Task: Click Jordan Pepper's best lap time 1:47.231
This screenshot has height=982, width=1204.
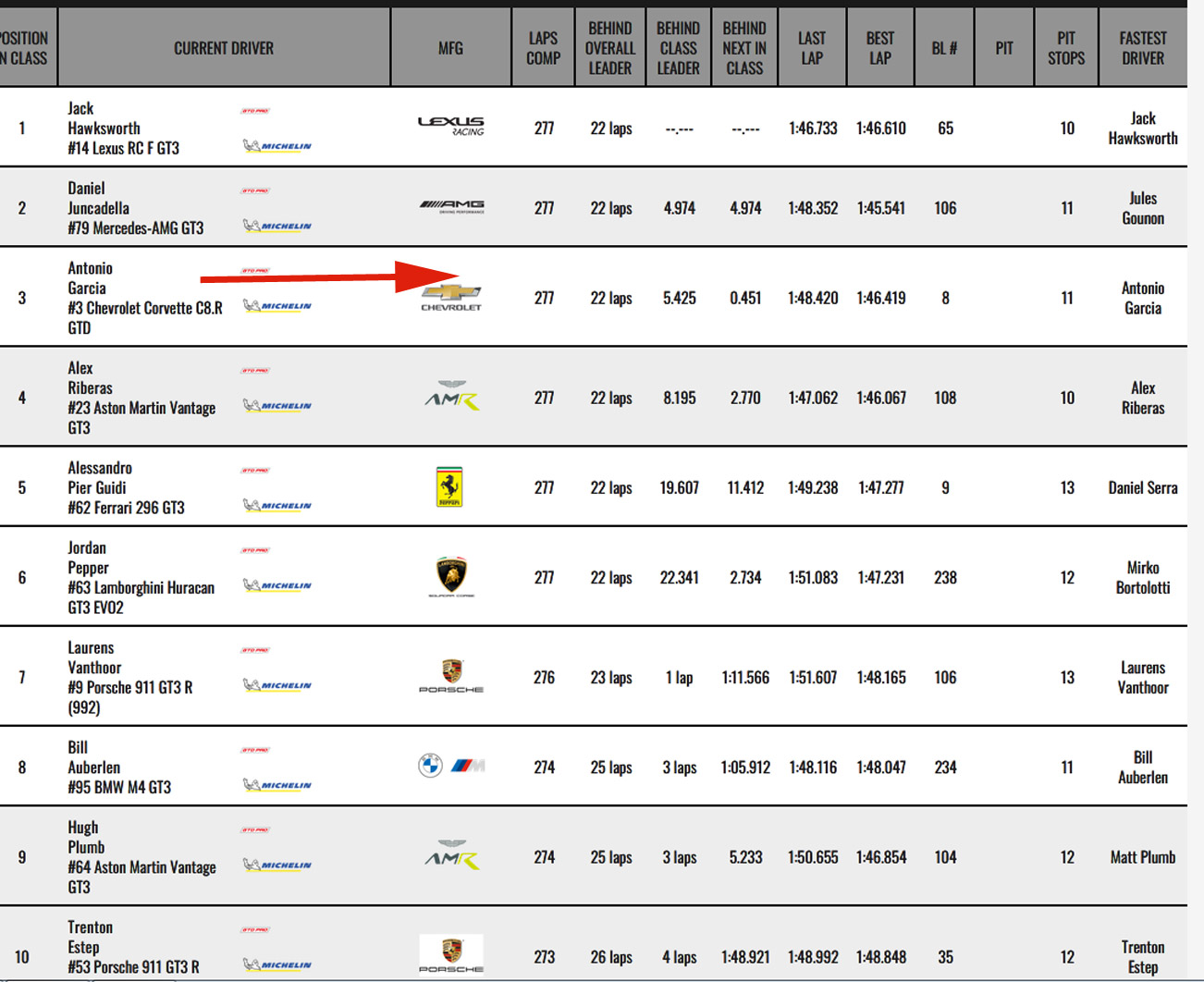Action: point(880,577)
